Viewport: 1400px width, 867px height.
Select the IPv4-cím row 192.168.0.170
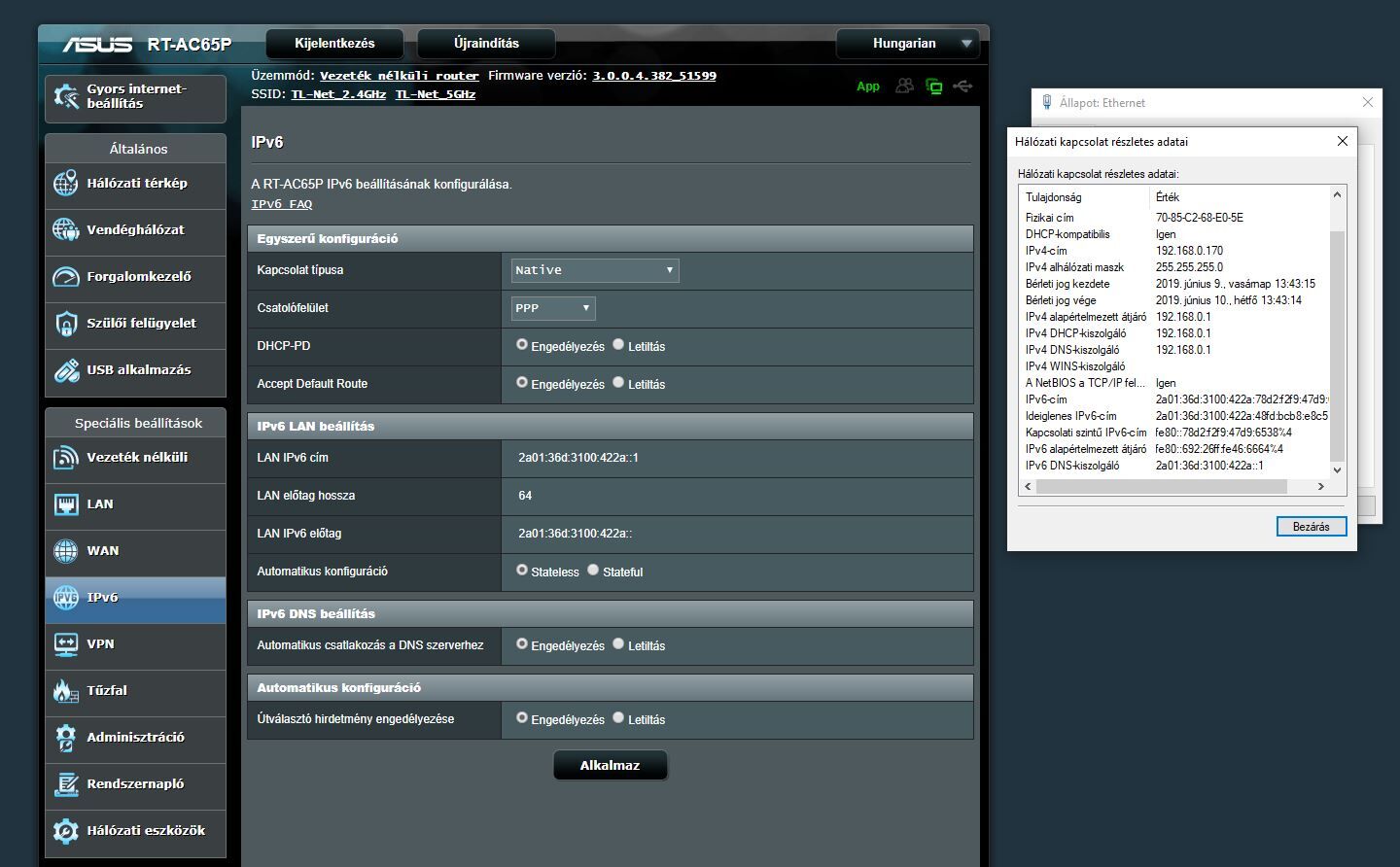1174,251
